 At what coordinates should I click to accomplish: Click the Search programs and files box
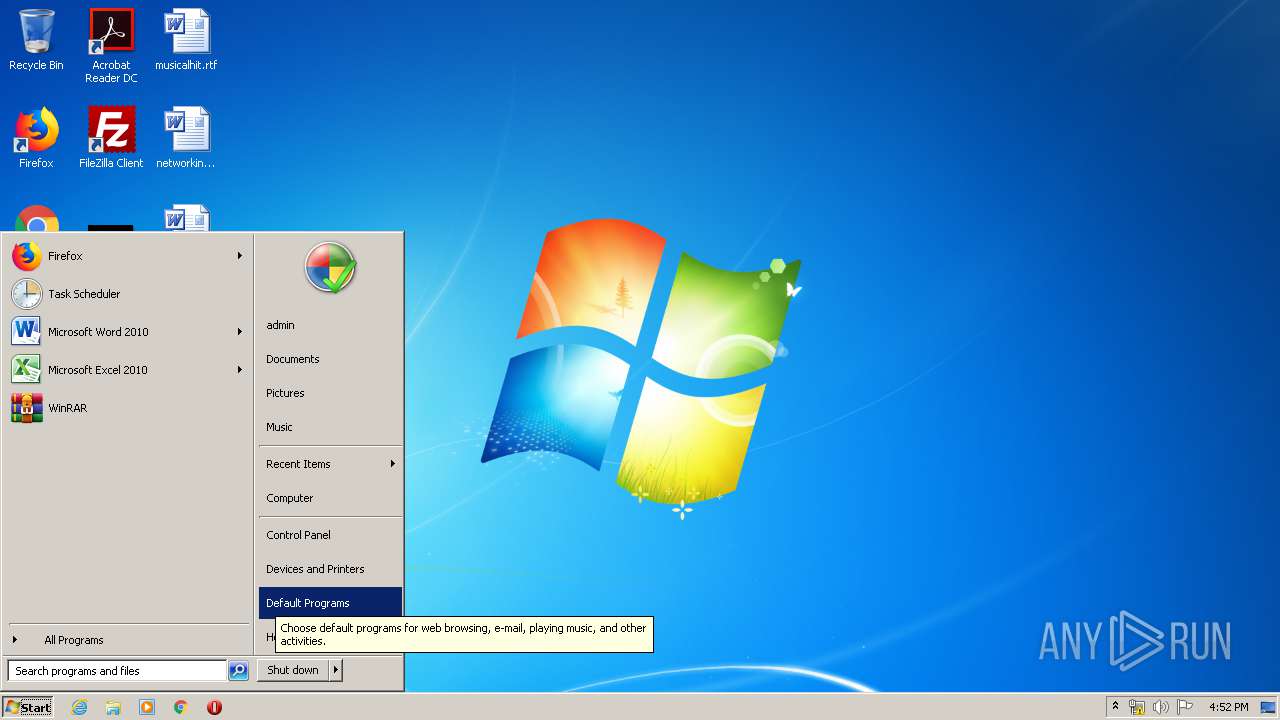click(117, 671)
